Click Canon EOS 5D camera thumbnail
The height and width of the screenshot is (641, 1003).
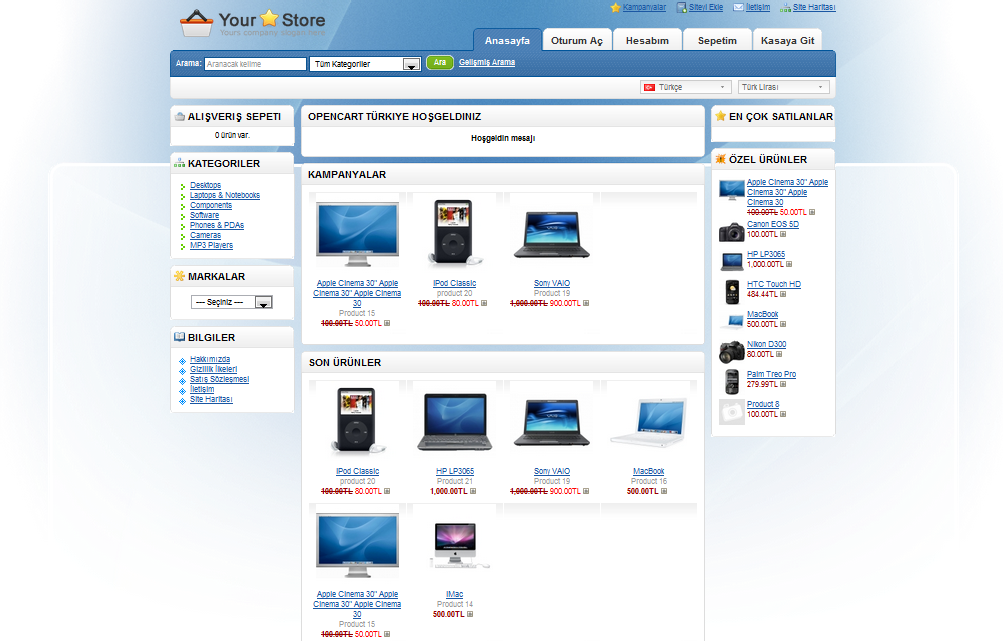pos(731,232)
